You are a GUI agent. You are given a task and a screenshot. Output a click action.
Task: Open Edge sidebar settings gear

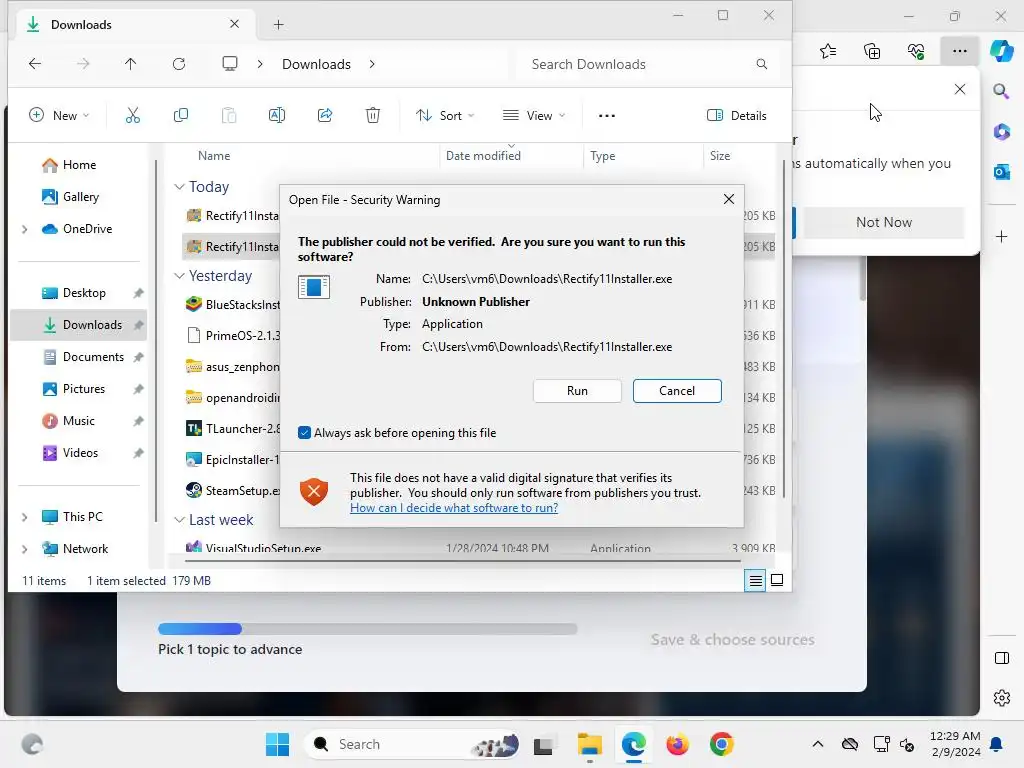coord(1002,698)
